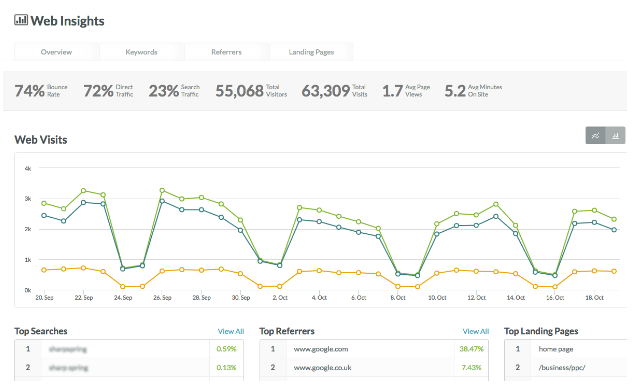Click the Web Insights bar chart icon
The image size is (635, 388).
point(21,20)
